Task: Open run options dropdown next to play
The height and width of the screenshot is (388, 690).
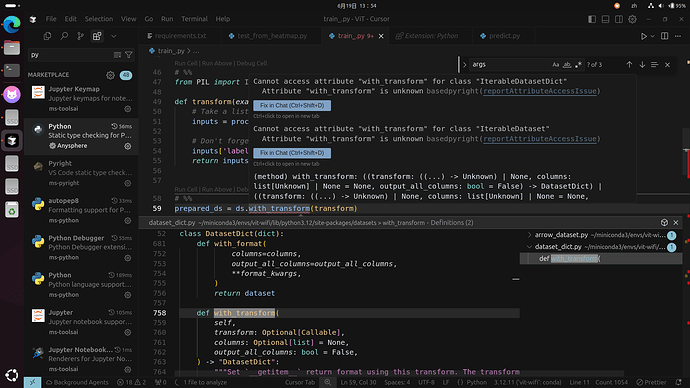Action: pyautogui.click(x=653, y=36)
